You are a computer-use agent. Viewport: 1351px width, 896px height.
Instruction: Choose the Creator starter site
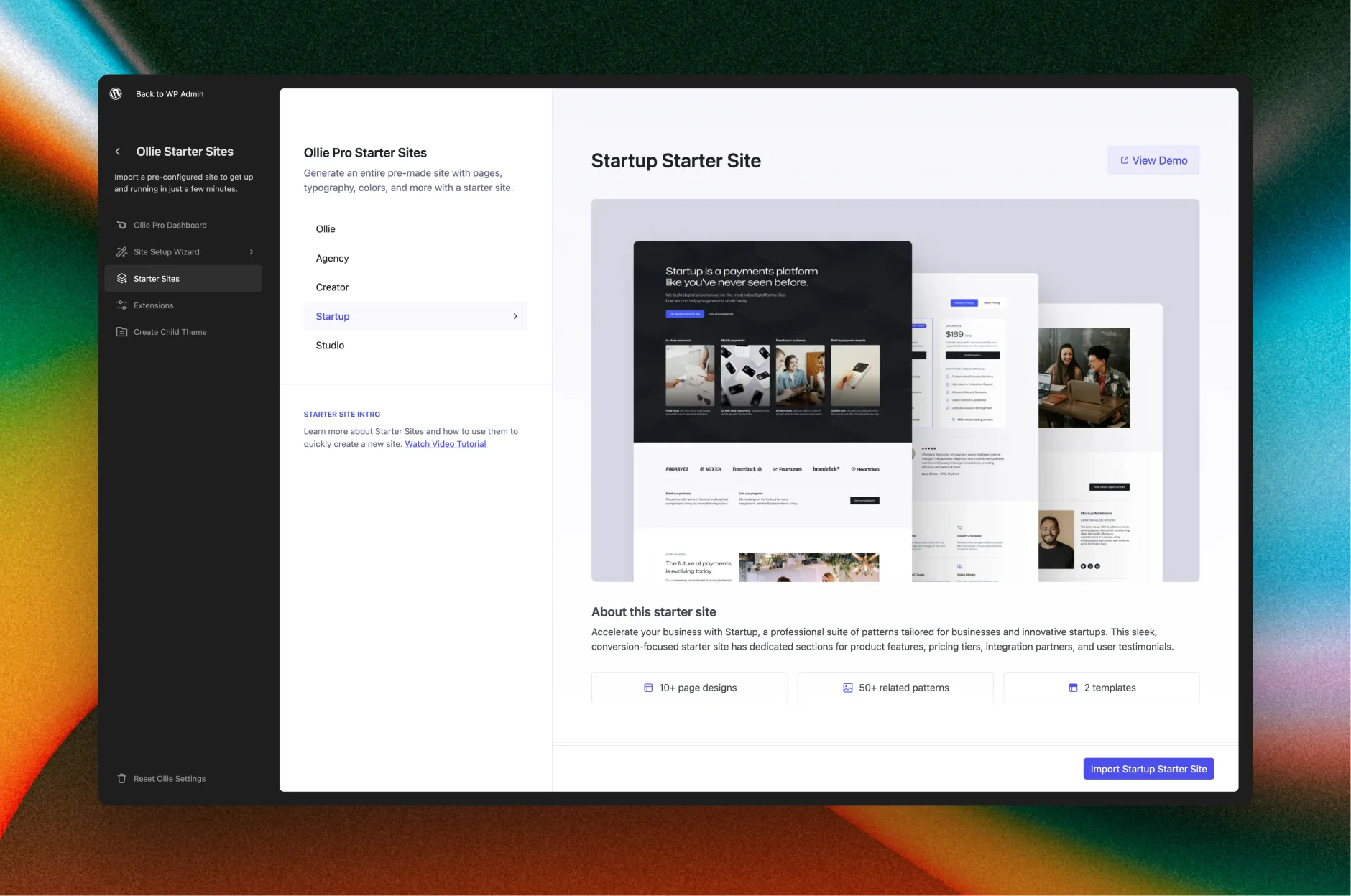(332, 287)
